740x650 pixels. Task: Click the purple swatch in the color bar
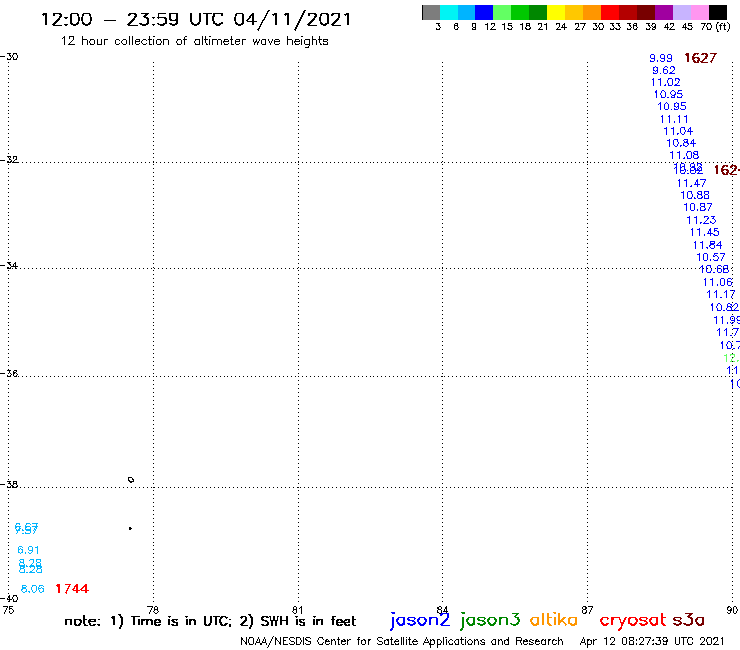coord(664,12)
